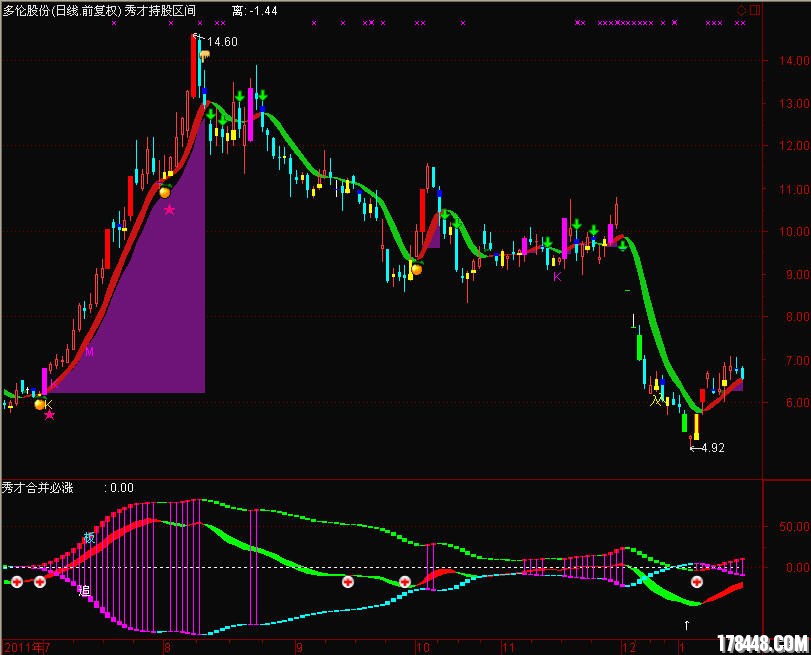Image resolution: width=811 pixels, height=655 pixels.
Task: Click the second red plus circle near July
Action: pos(40,582)
